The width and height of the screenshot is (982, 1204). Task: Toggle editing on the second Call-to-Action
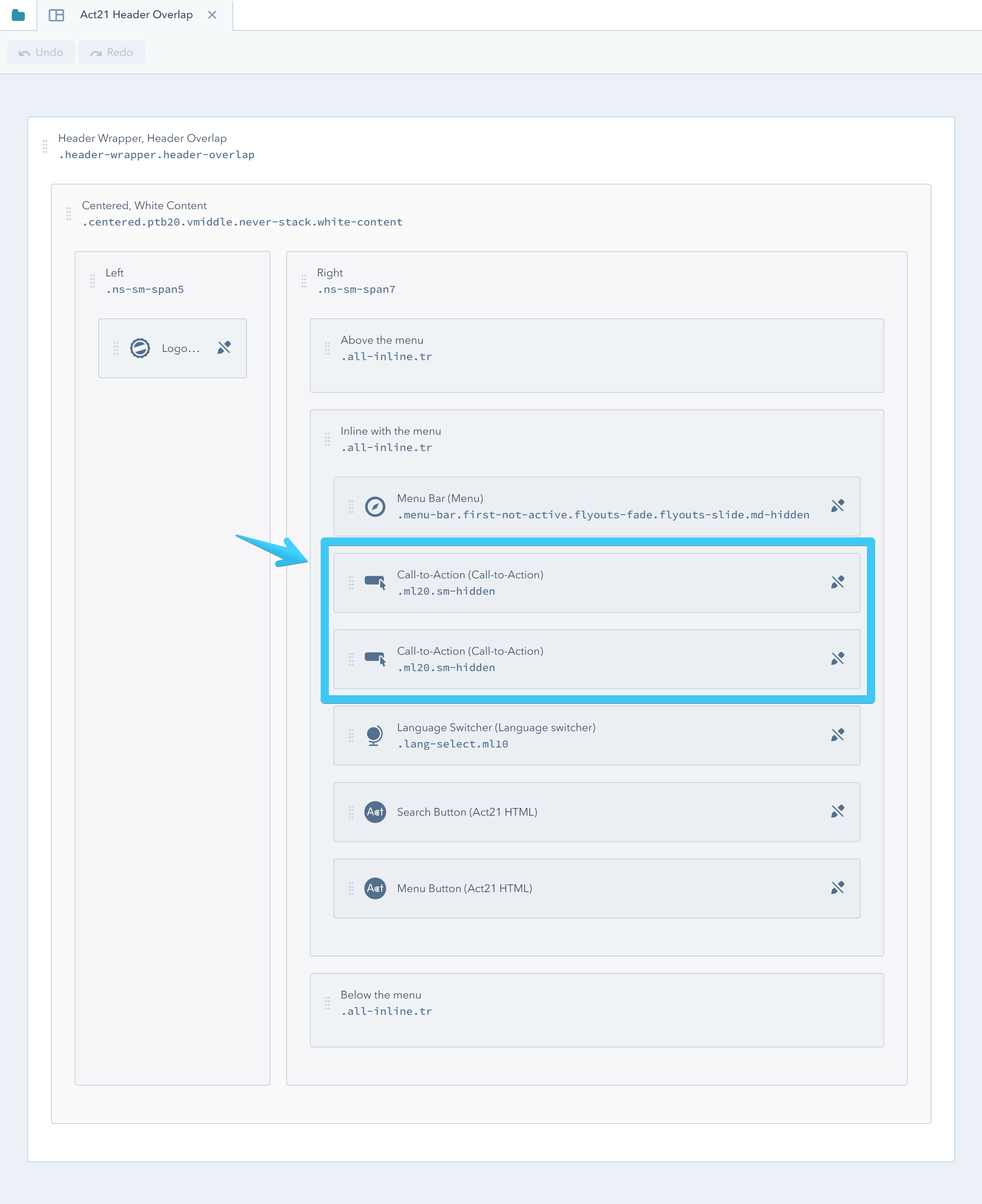click(837, 659)
